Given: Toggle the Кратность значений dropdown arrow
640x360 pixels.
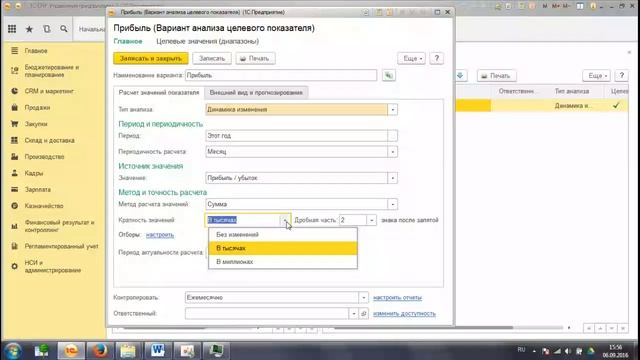Looking at the screenshot, I should tap(284, 220).
